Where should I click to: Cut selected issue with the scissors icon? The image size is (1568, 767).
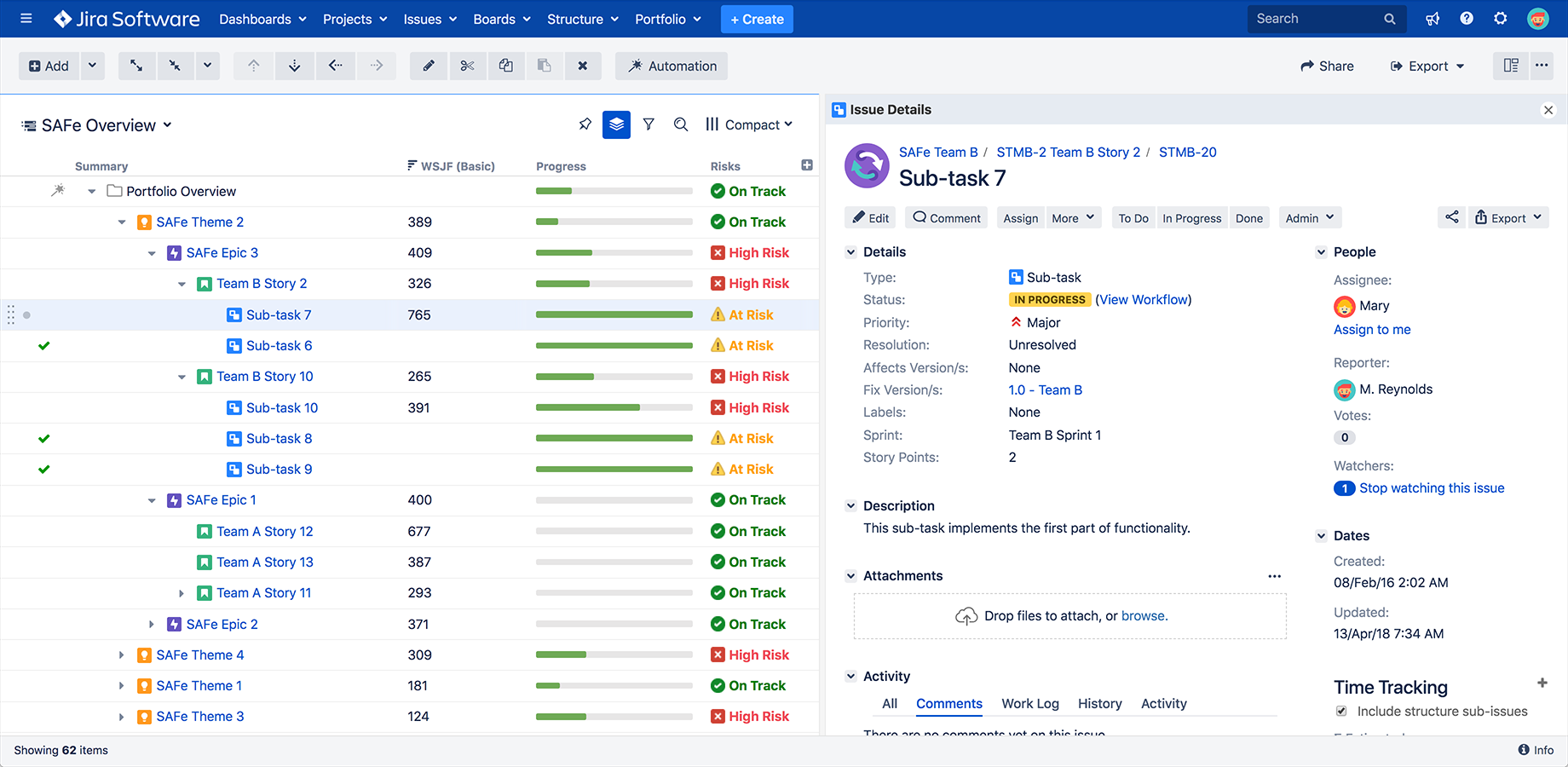tap(467, 66)
